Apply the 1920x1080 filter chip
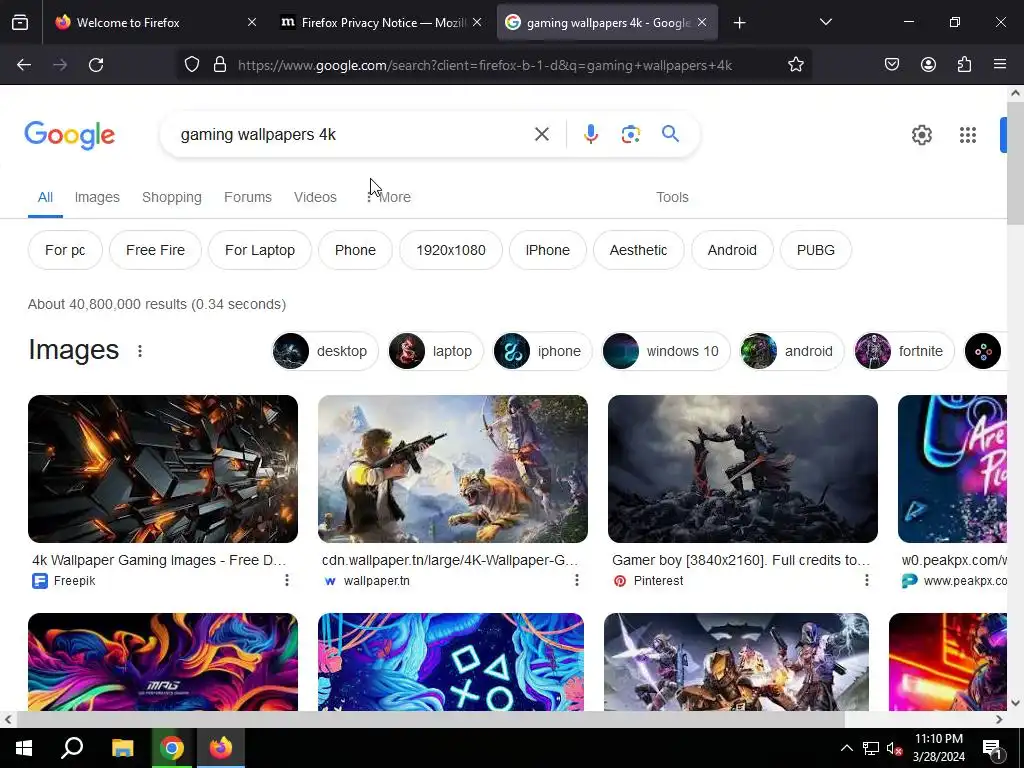The width and height of the screenshot is (1024, 768). [x=451, y=250]
